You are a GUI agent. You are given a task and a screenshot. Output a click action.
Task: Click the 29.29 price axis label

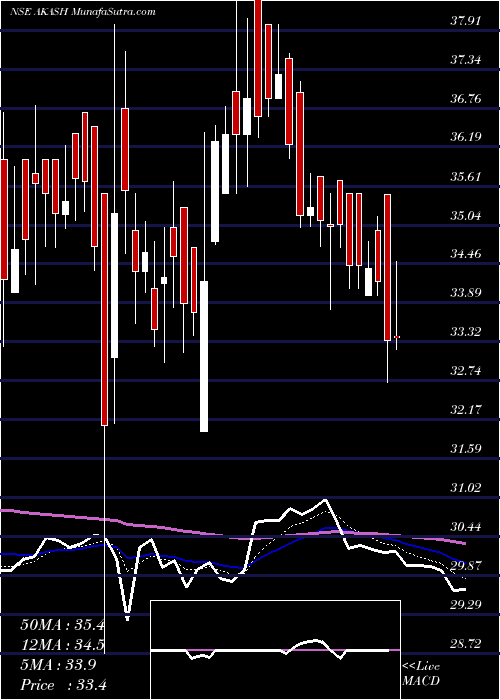tap(466, 604)
